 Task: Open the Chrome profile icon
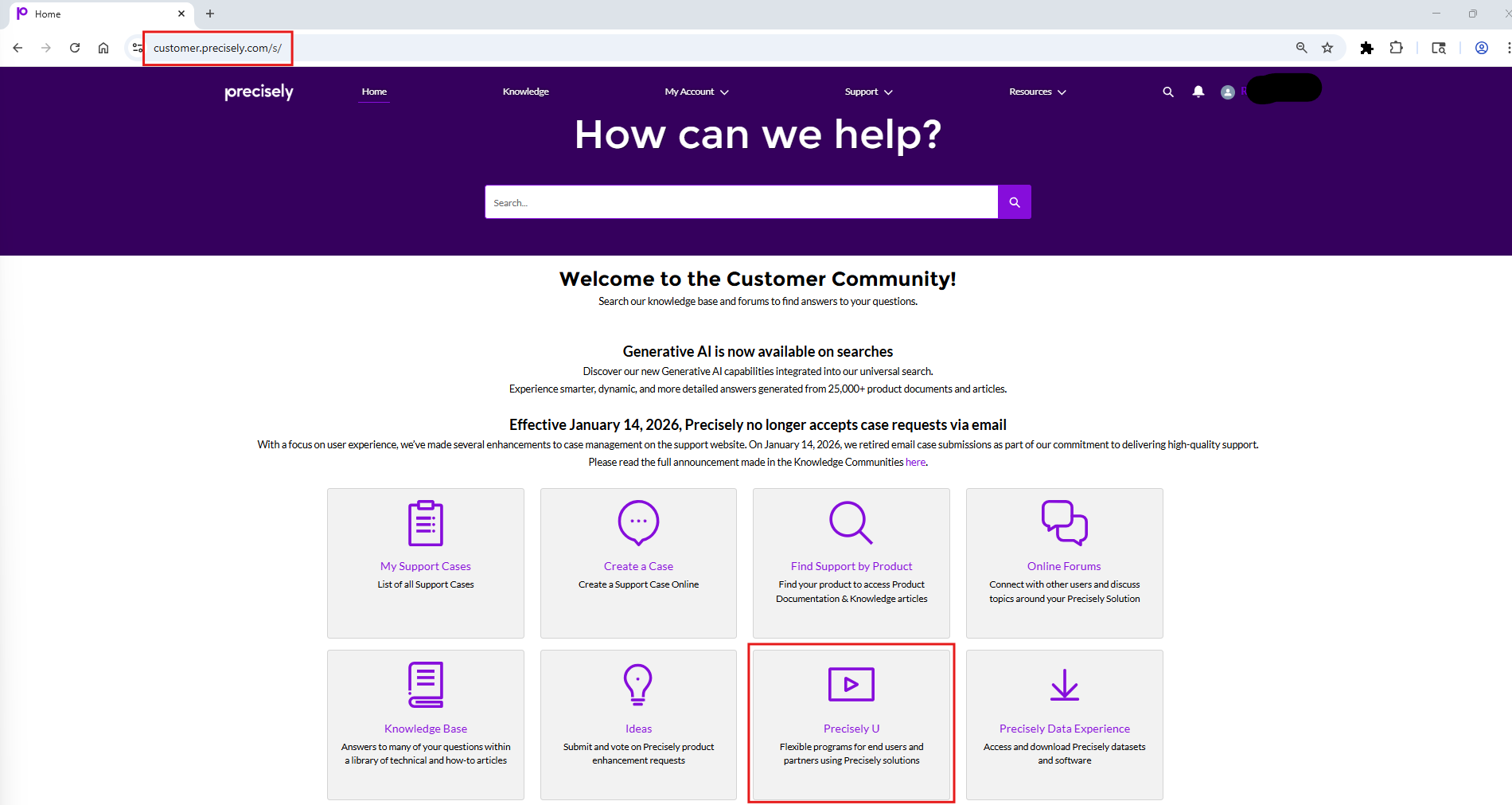[1482, 48]
